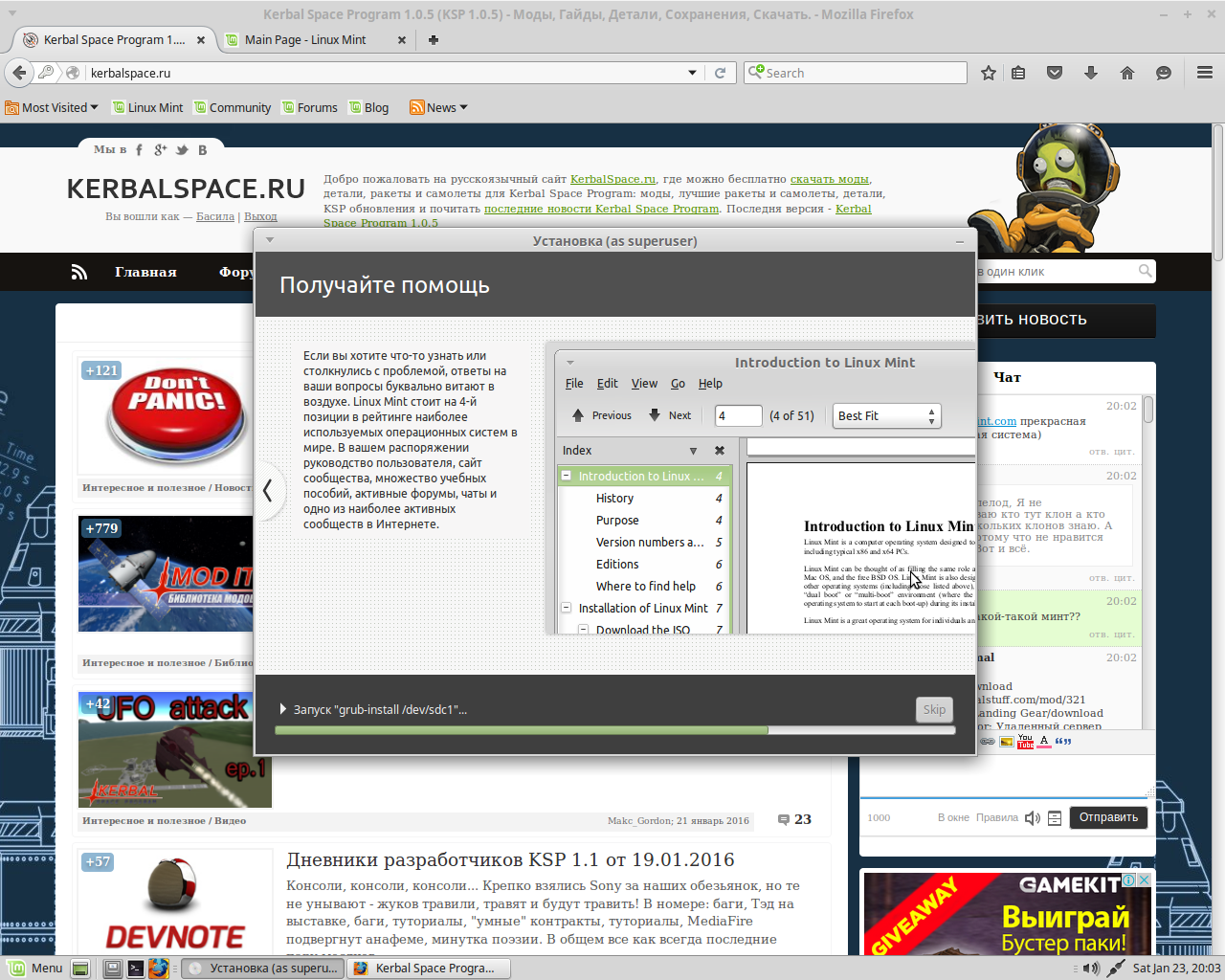Open Linux Mint bookmark in toolbar
Screen dimensions: 1225x980
coord(147,107)
